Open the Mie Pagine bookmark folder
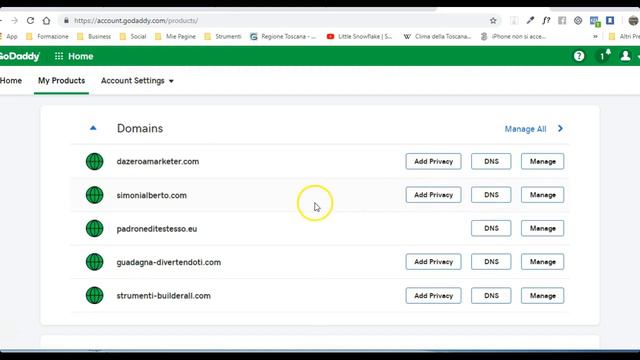This screenshot has height=360, width=640. point(176,36)
